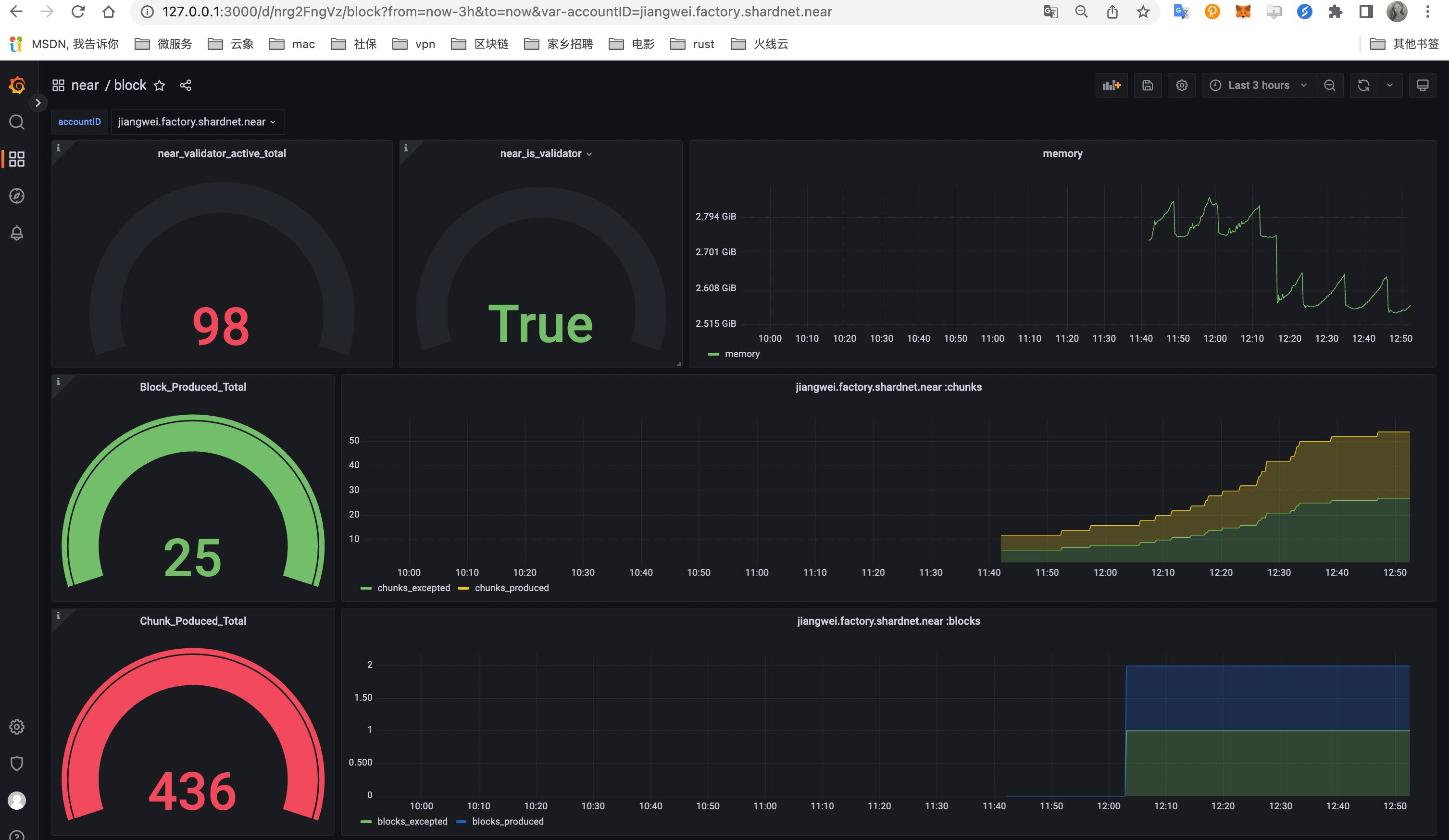
Task: Click dashboard grid icon next to near
Action: coord(58,85)
